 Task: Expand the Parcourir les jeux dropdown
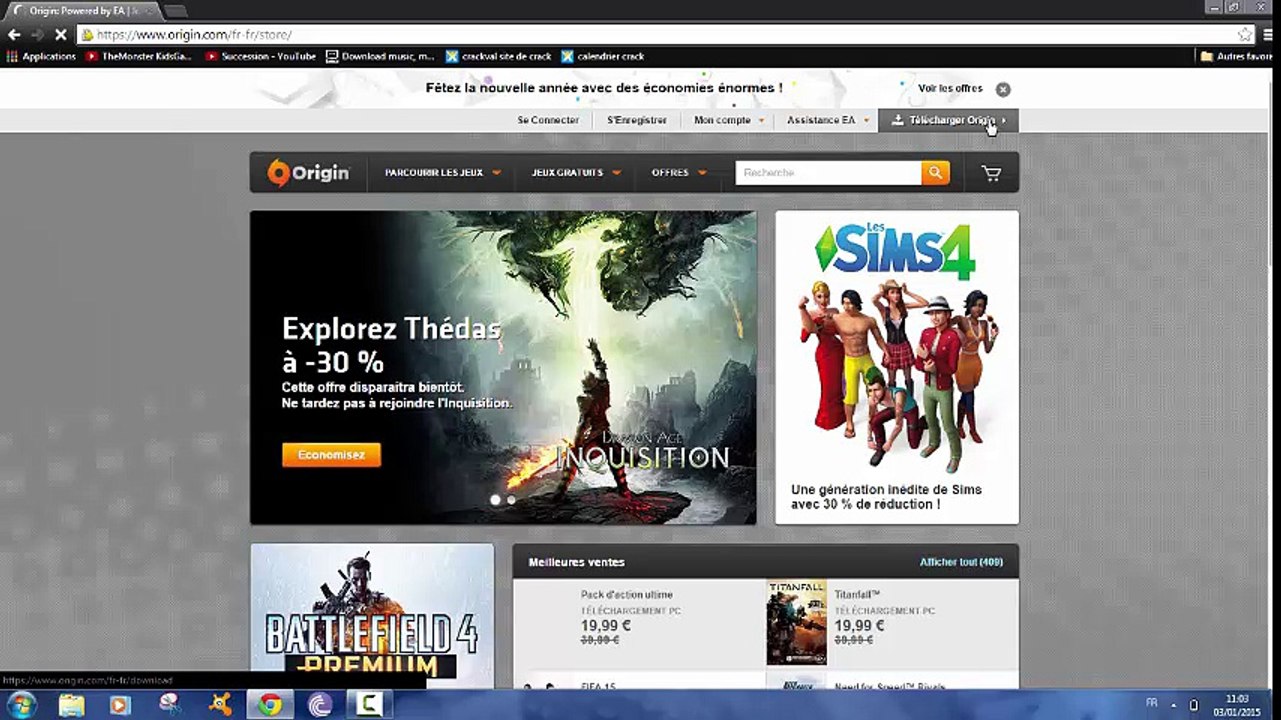tap(443, 173)
